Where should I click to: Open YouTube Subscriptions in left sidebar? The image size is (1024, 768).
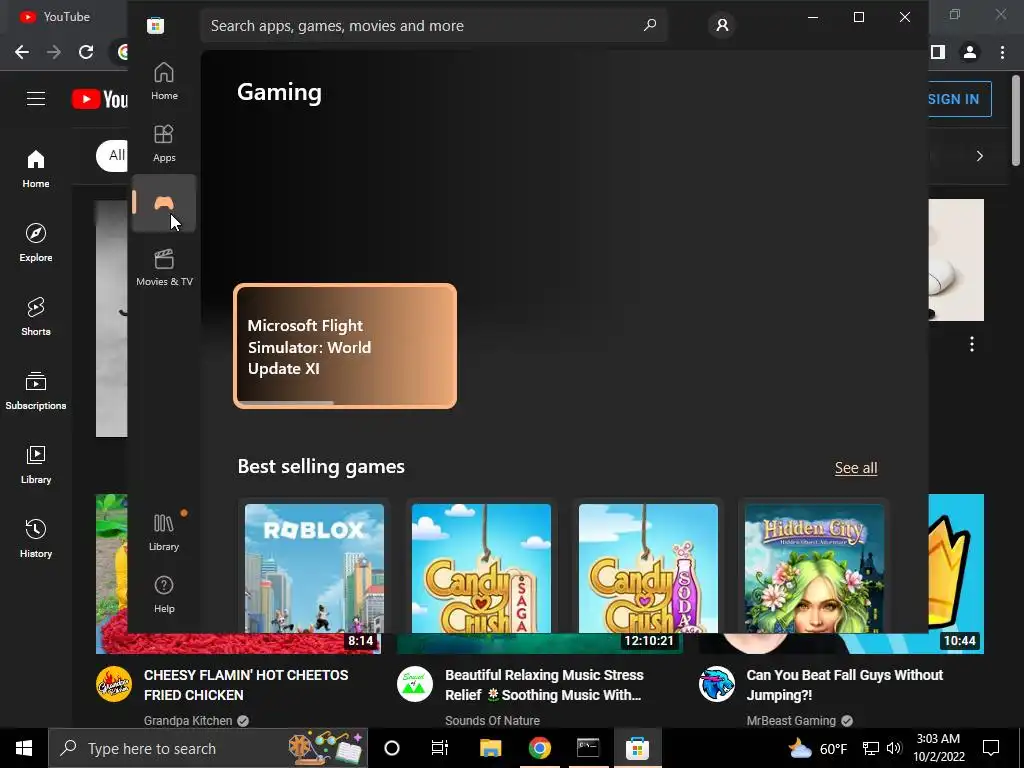pos(36,391)
